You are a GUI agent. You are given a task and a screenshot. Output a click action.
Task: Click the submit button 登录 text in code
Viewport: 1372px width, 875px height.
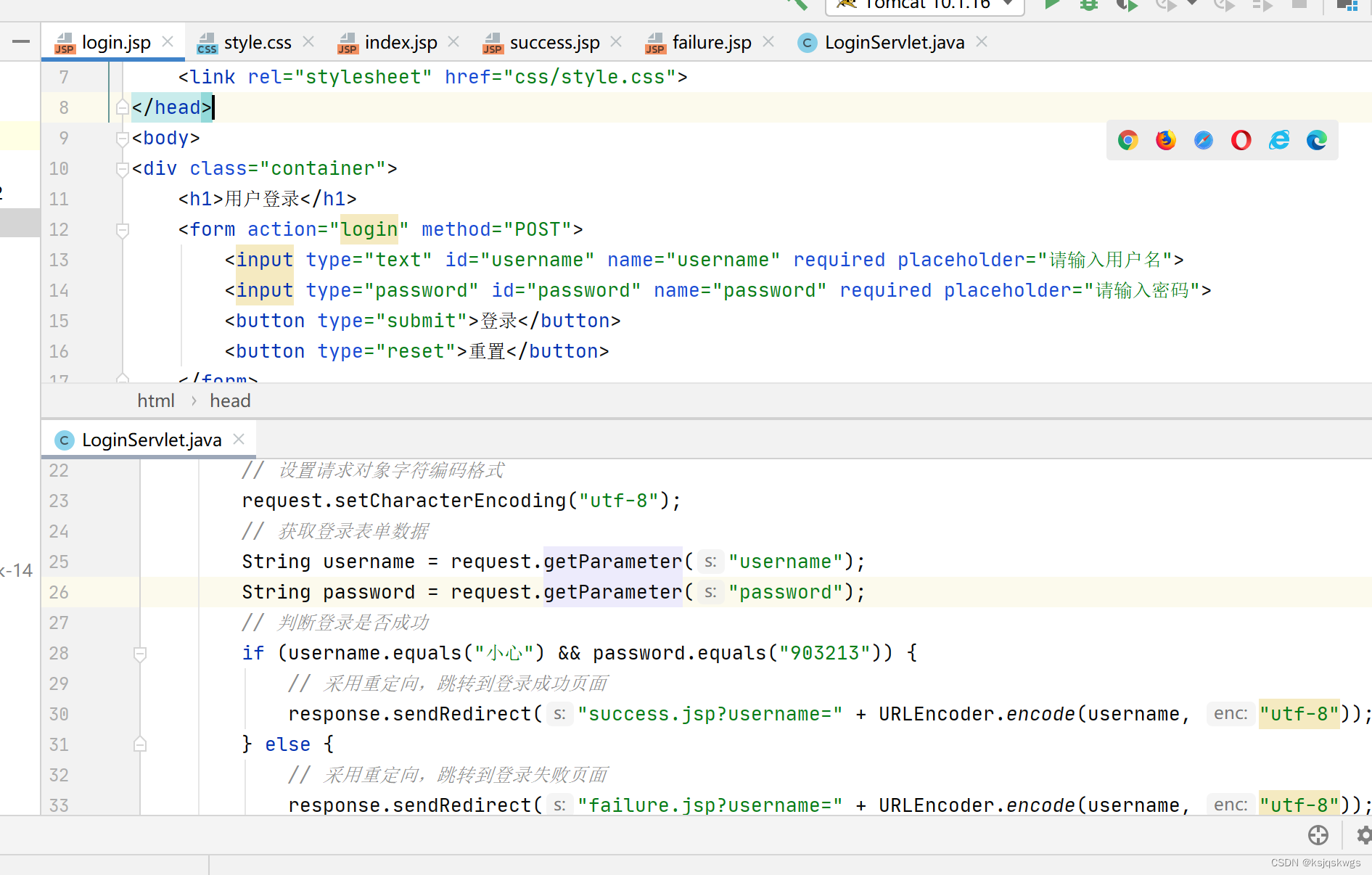point(498,321)
